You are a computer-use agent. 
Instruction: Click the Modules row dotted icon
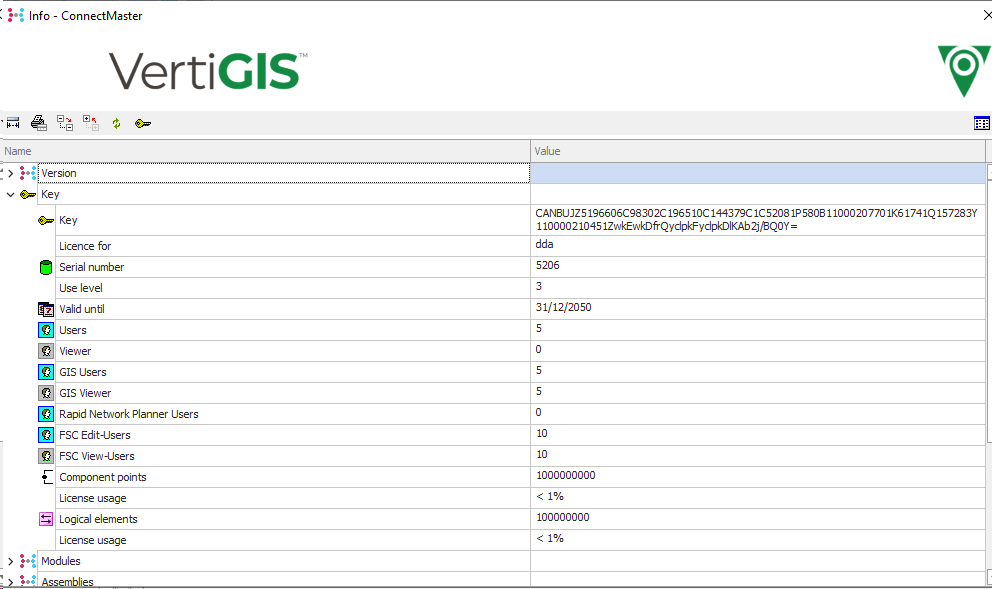coord(28,561)
